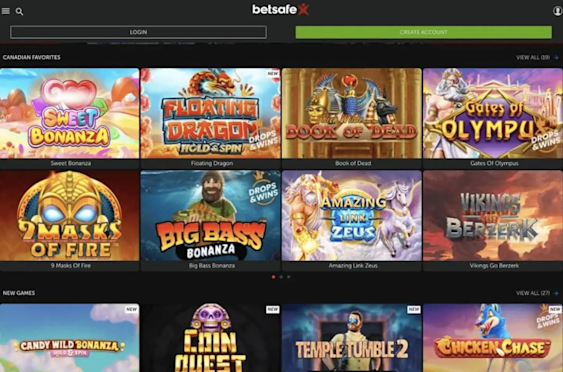
Task: Click the 'Gates Of Olympus' caption text
Action: point(494,163)
